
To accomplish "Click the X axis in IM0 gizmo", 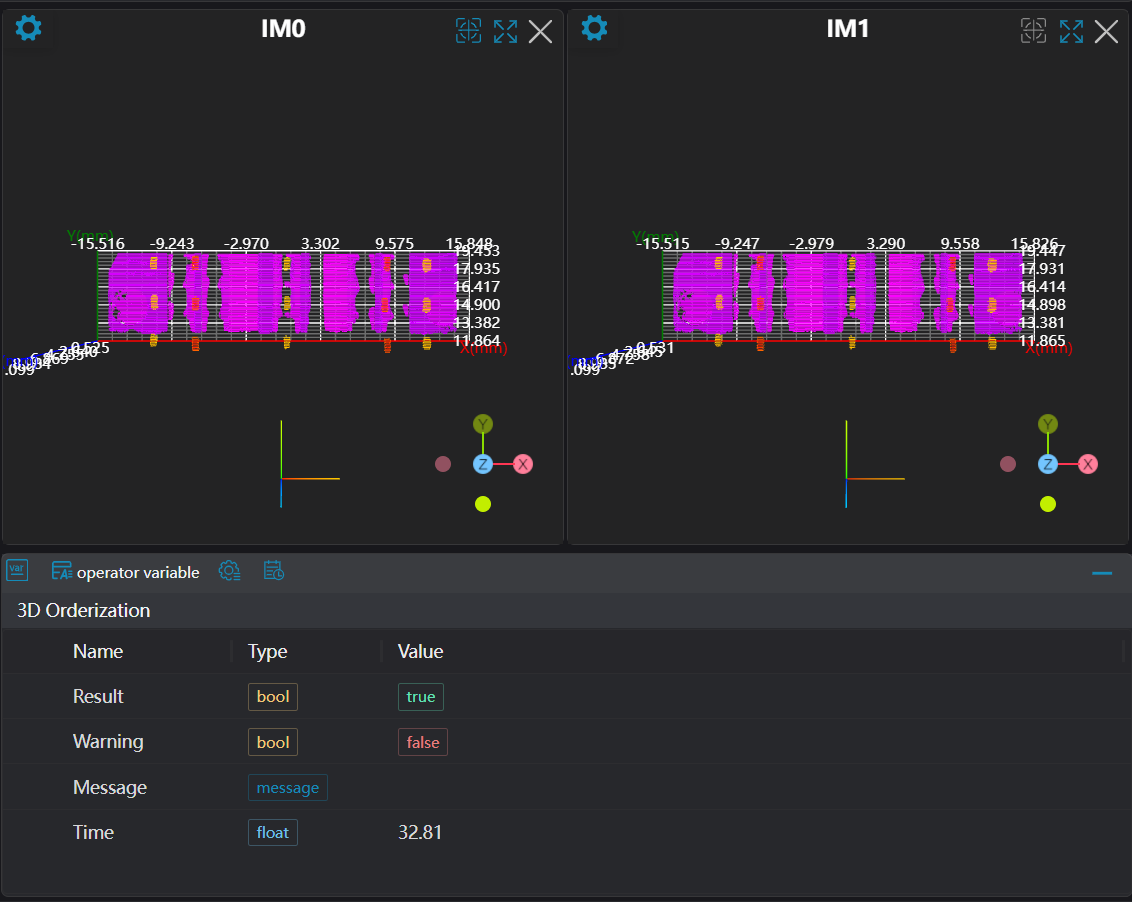I will click(x=523, y=464).
